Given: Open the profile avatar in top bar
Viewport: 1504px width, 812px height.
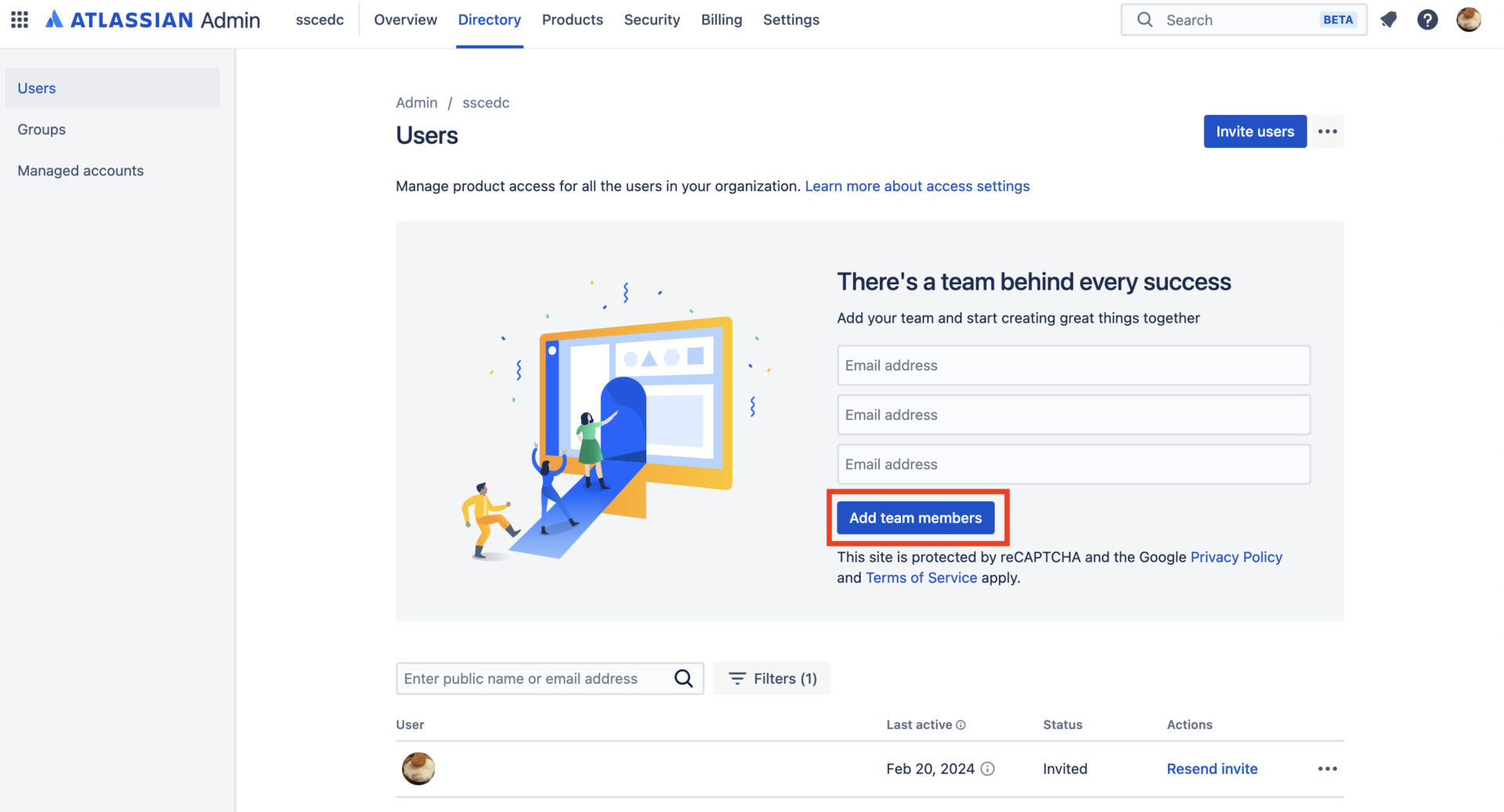Looking at the screenshot, I should pos(1468,20).
